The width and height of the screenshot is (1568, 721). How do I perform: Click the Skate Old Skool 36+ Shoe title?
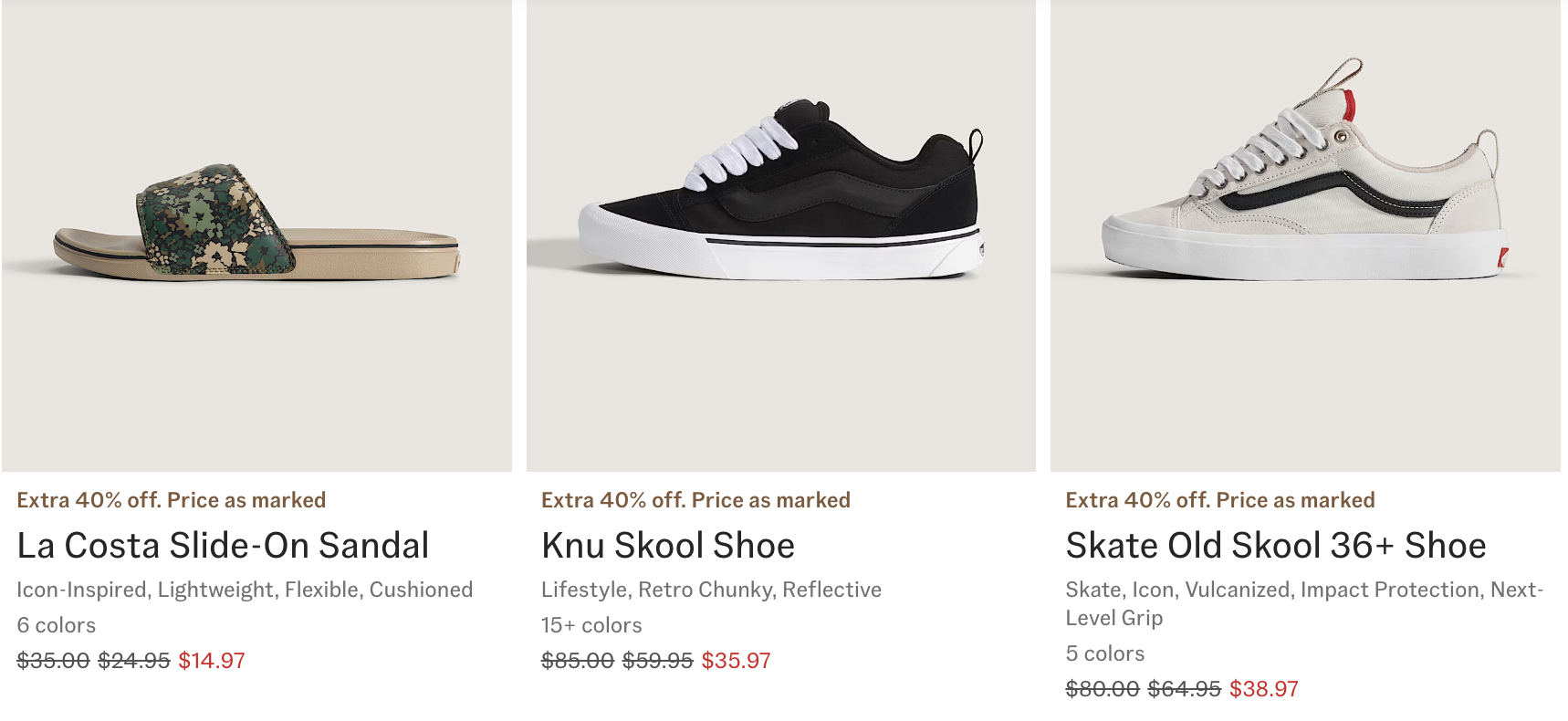tap(1276, 546)
